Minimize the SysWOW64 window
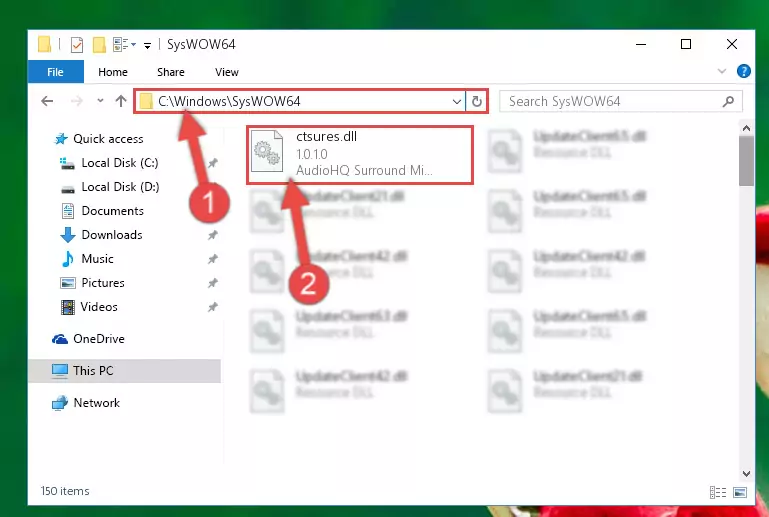This screenshot has height=517, width=769. [641, 44]
